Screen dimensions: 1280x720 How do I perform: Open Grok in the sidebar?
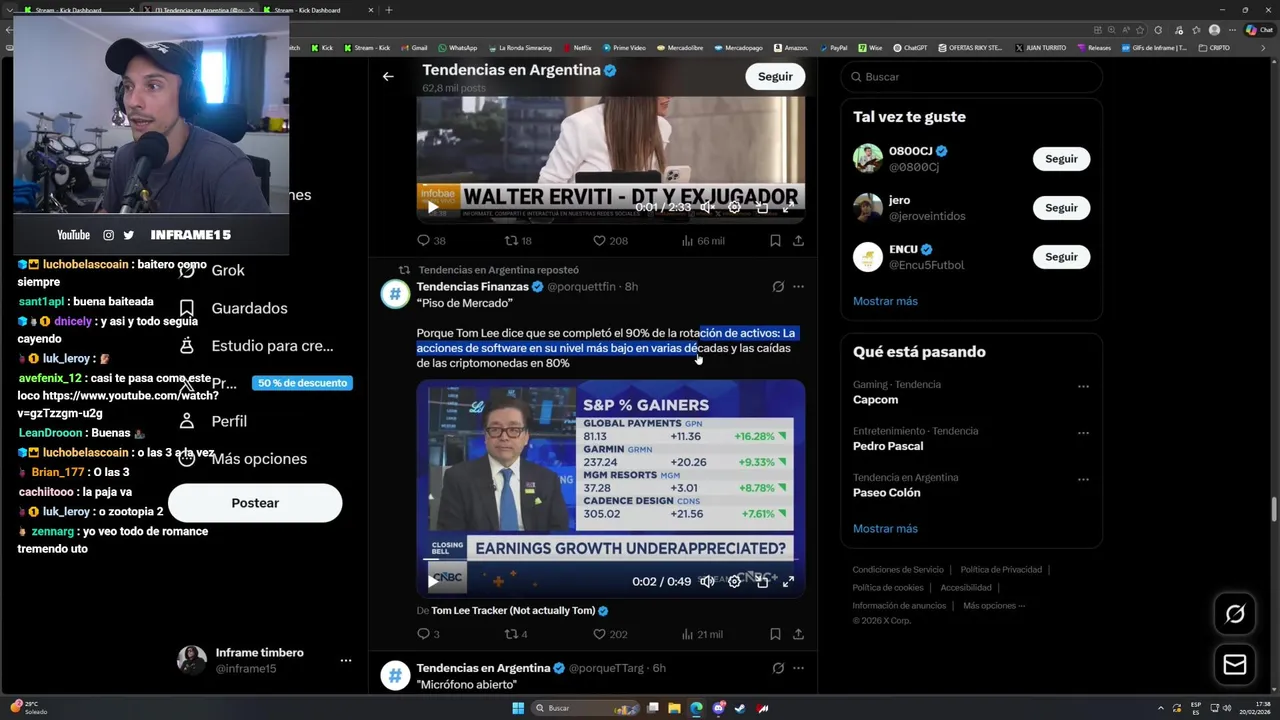click(211, 270)
